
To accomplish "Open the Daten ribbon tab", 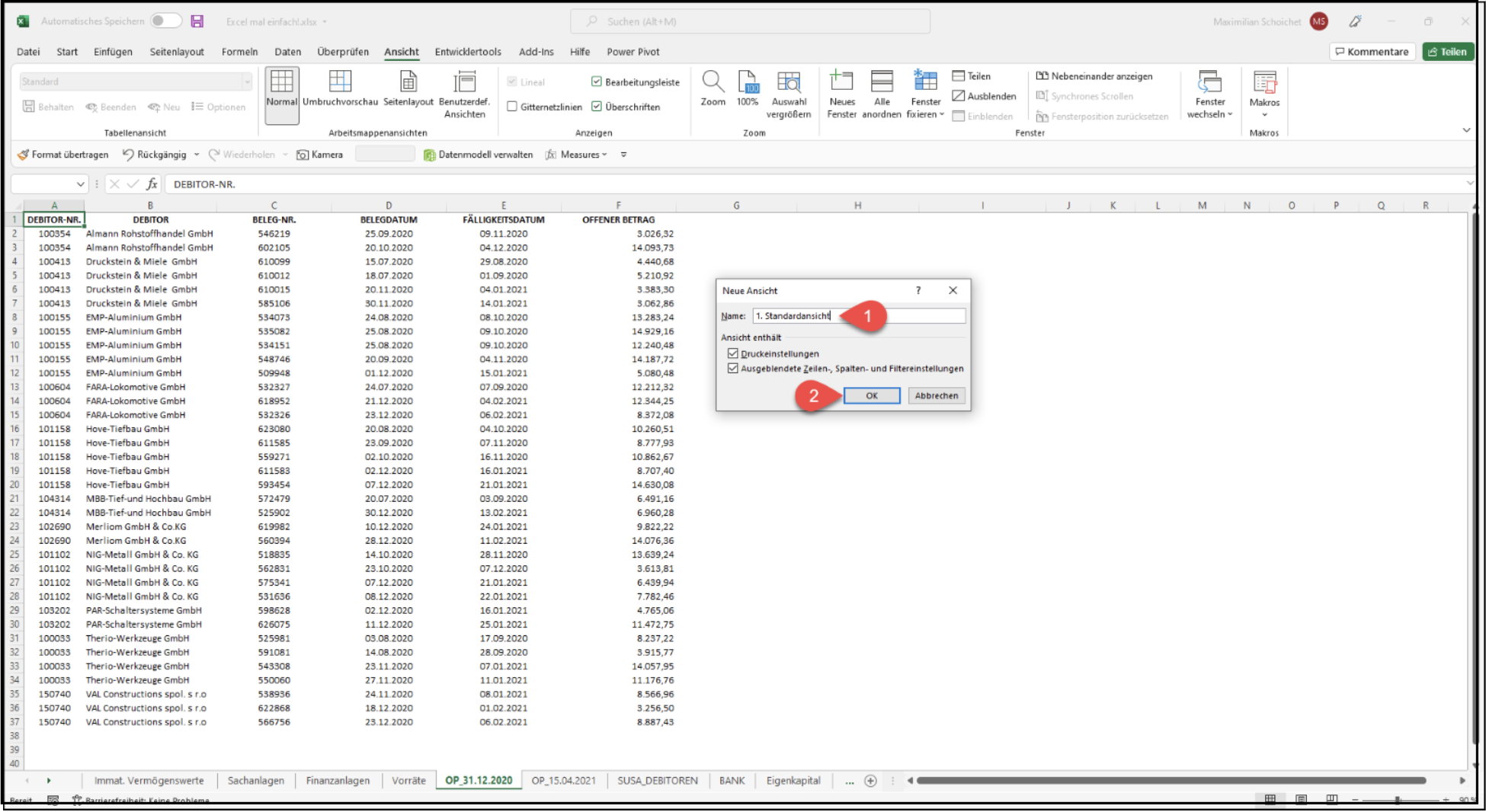I will point(287,52).
